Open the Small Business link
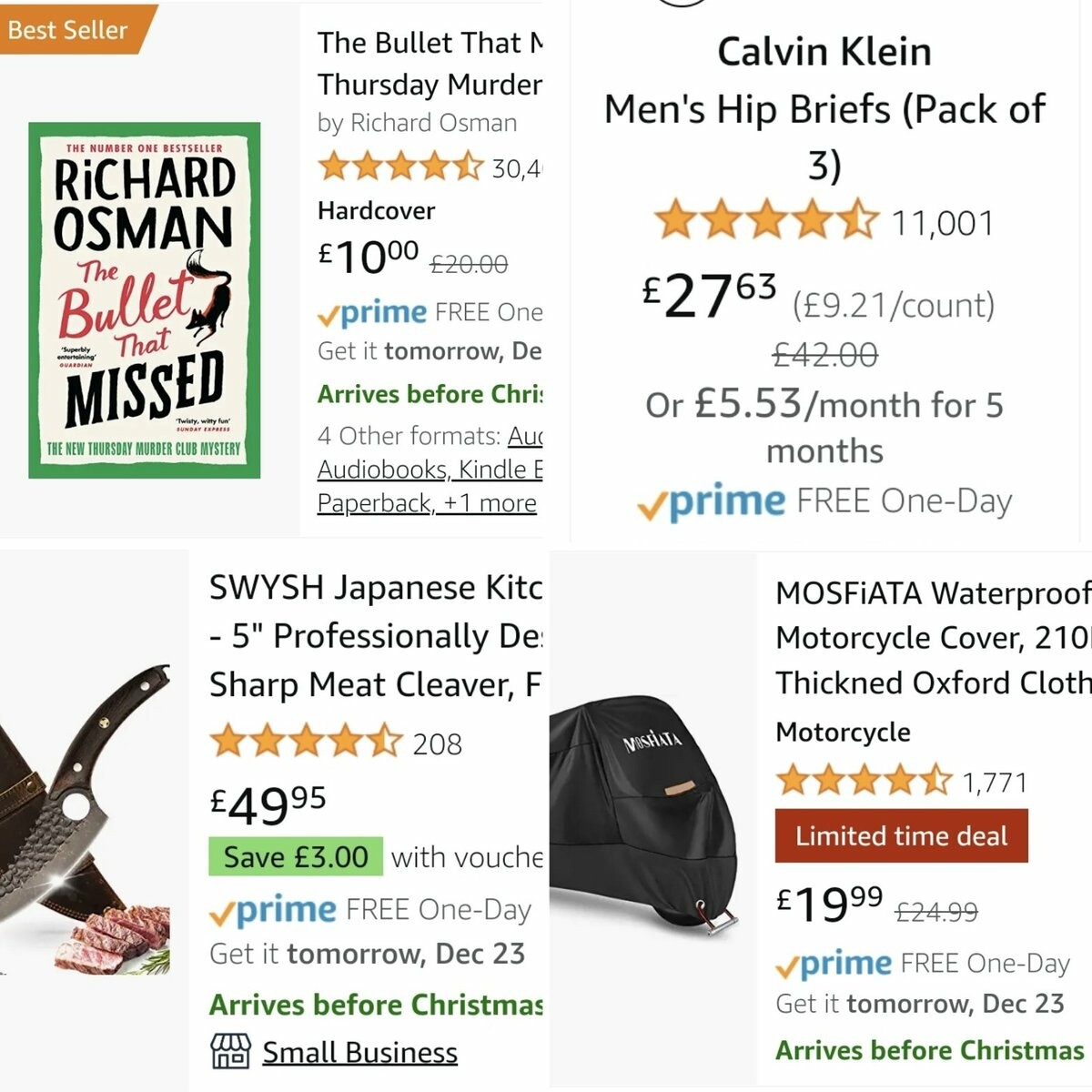The width and height of the screenshot is (1092, 1092). pos(359,1052)
